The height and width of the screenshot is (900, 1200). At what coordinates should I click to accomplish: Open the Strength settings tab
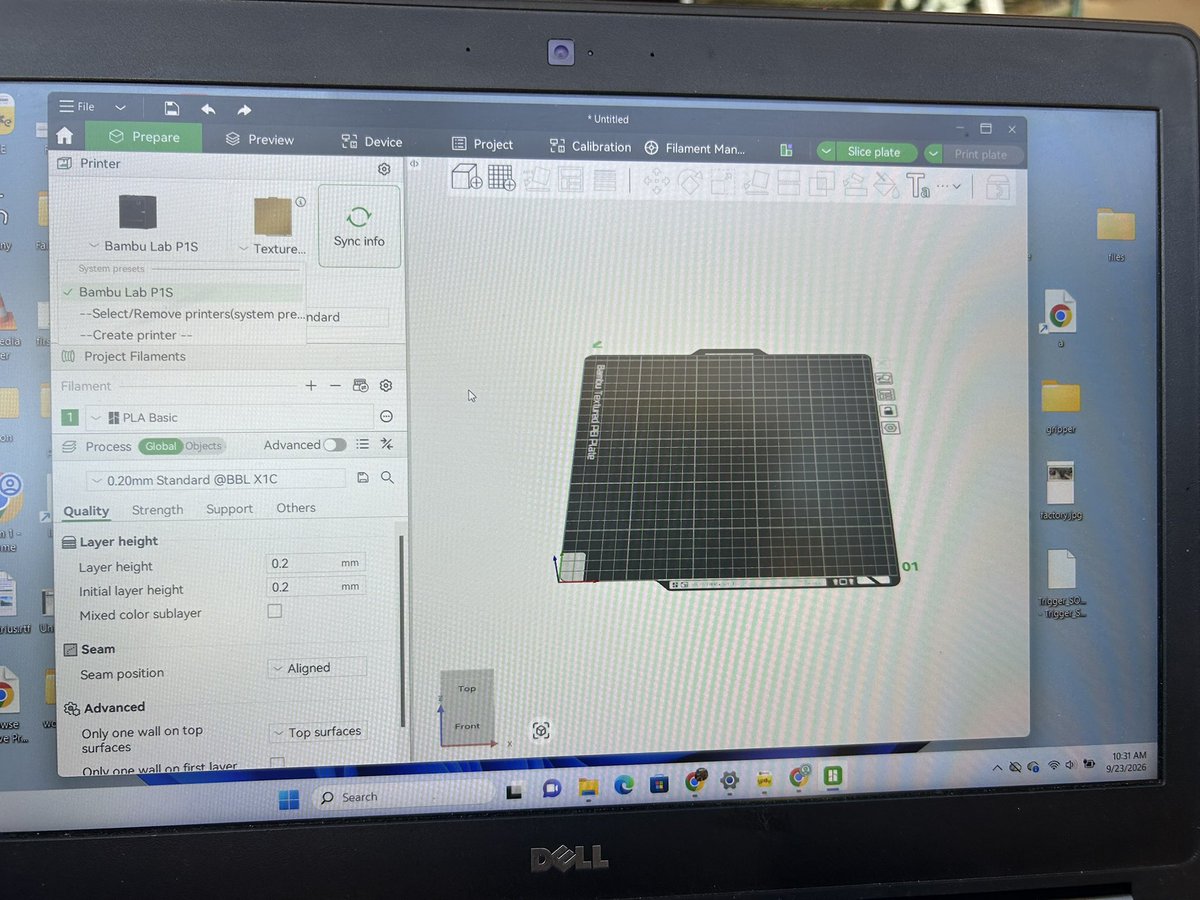tap(158, 509)
